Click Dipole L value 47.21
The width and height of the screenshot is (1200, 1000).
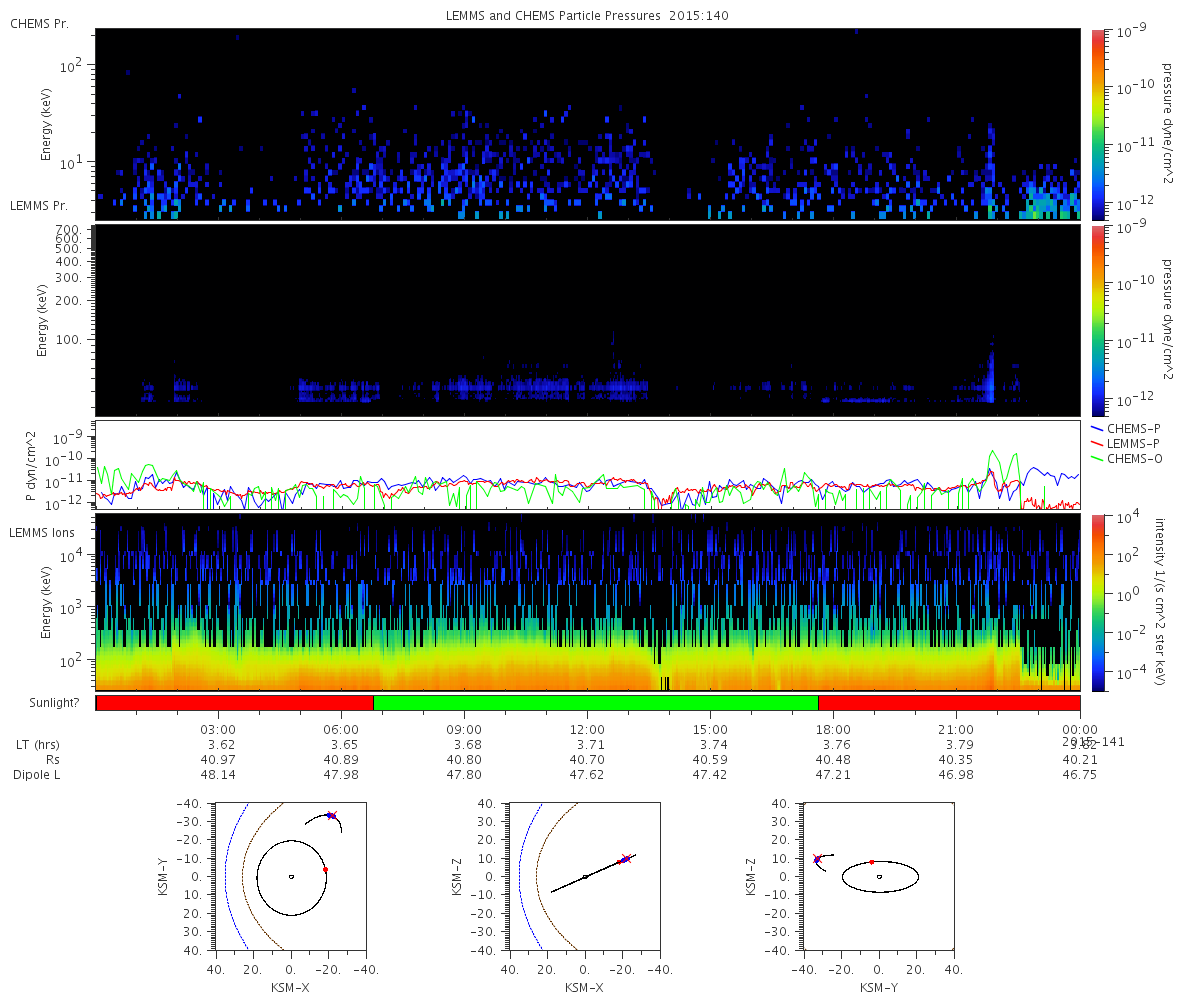click(834, 775)
